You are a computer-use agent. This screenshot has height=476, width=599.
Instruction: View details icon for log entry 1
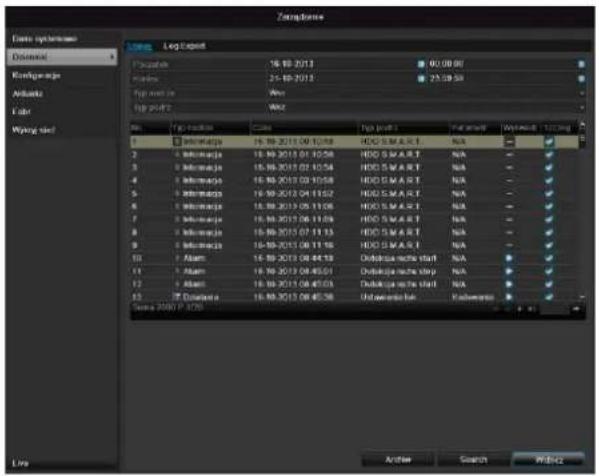tap(549, 142)
